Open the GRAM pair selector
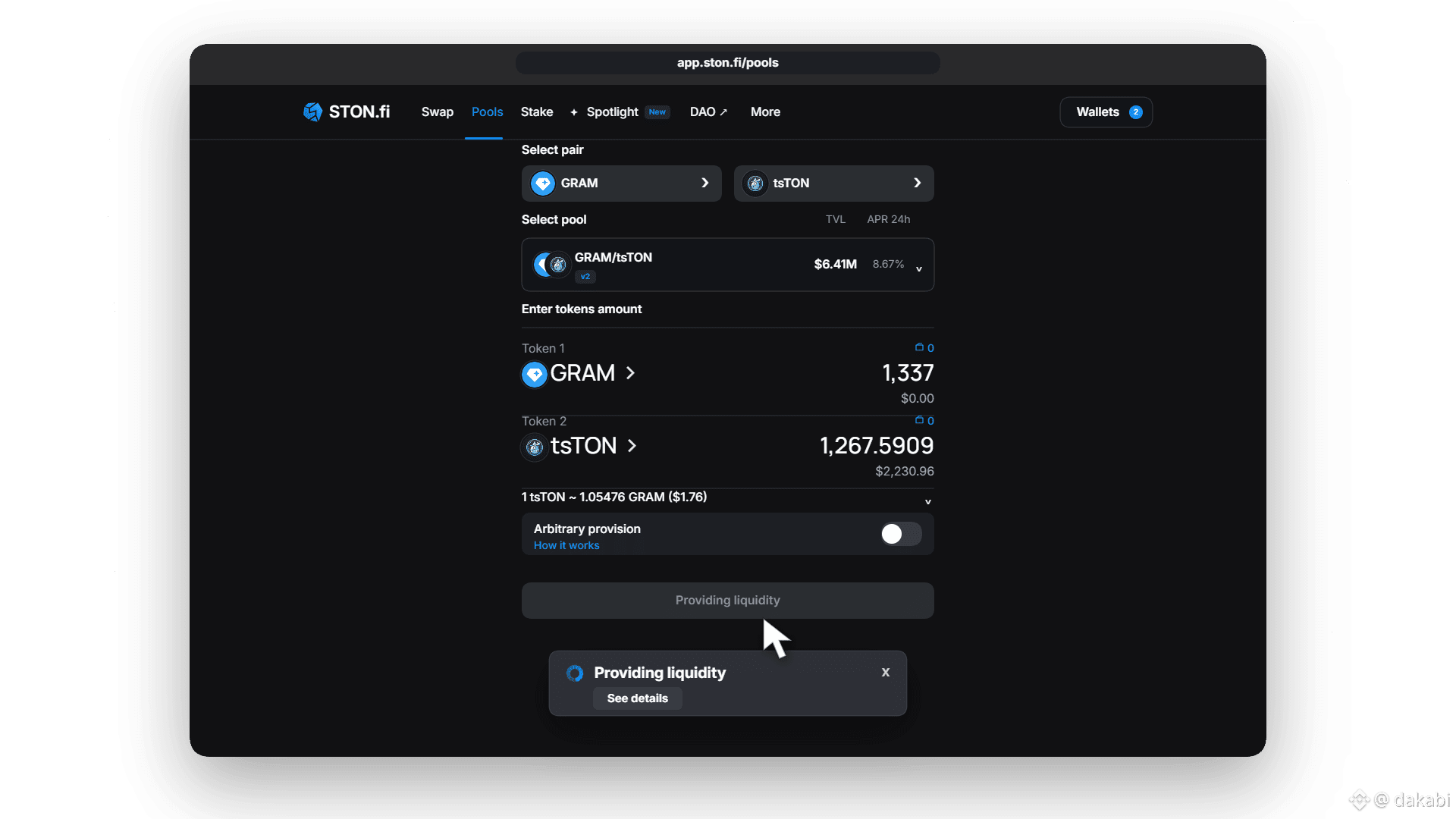 point(621,183)
